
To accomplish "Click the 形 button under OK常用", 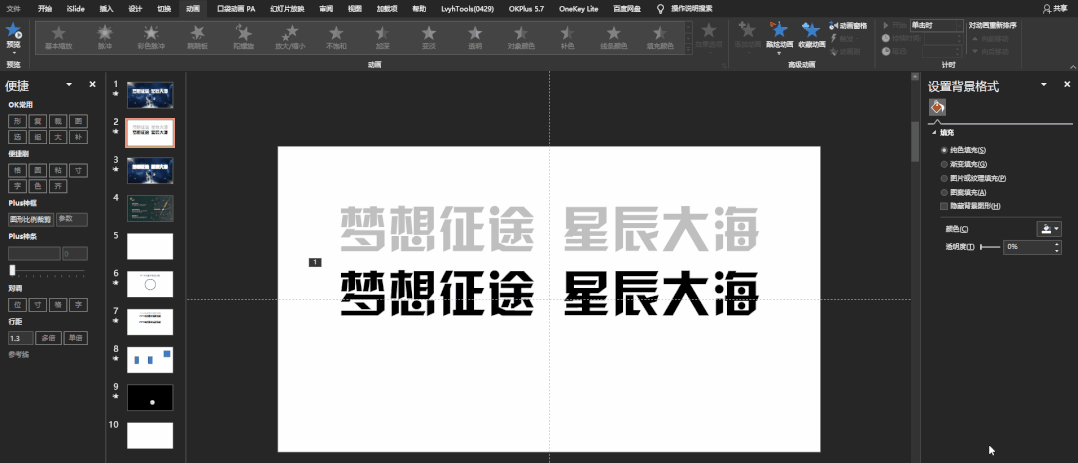I will click(17, 121).
